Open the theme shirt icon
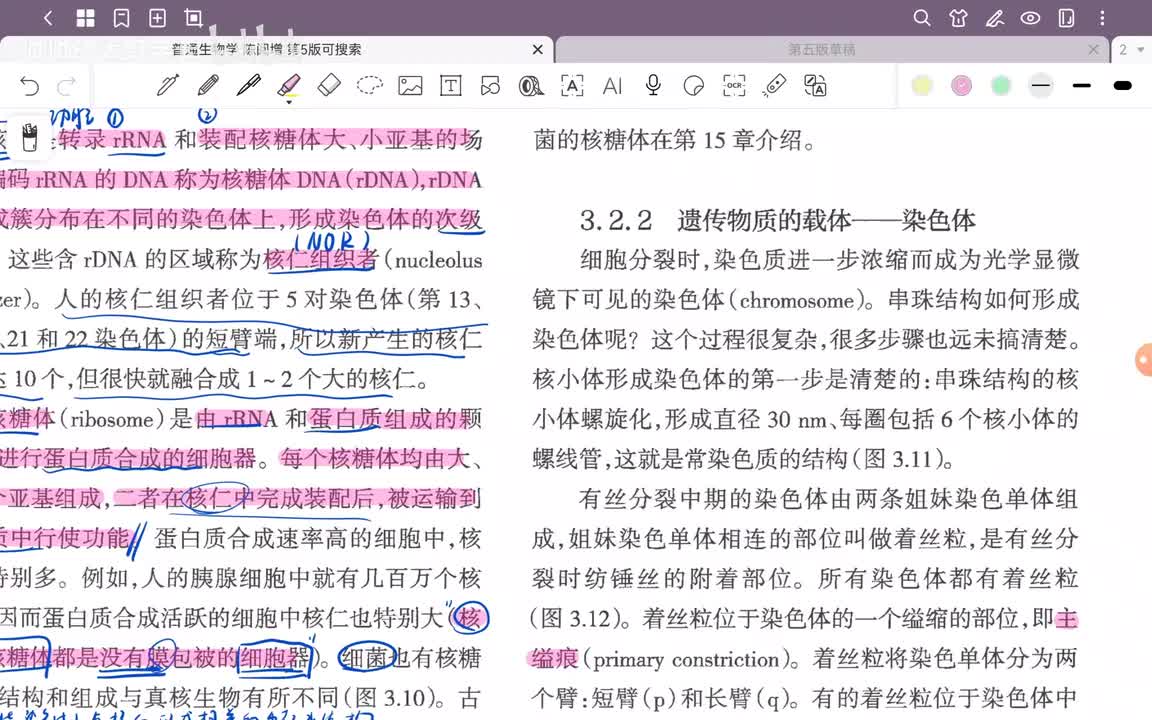 tap(958, 18)
